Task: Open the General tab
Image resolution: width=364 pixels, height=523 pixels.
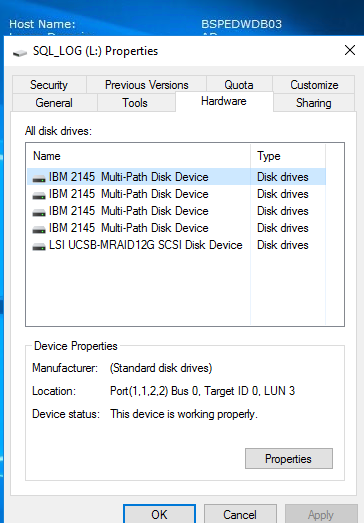Action: (x=54, y=103)
